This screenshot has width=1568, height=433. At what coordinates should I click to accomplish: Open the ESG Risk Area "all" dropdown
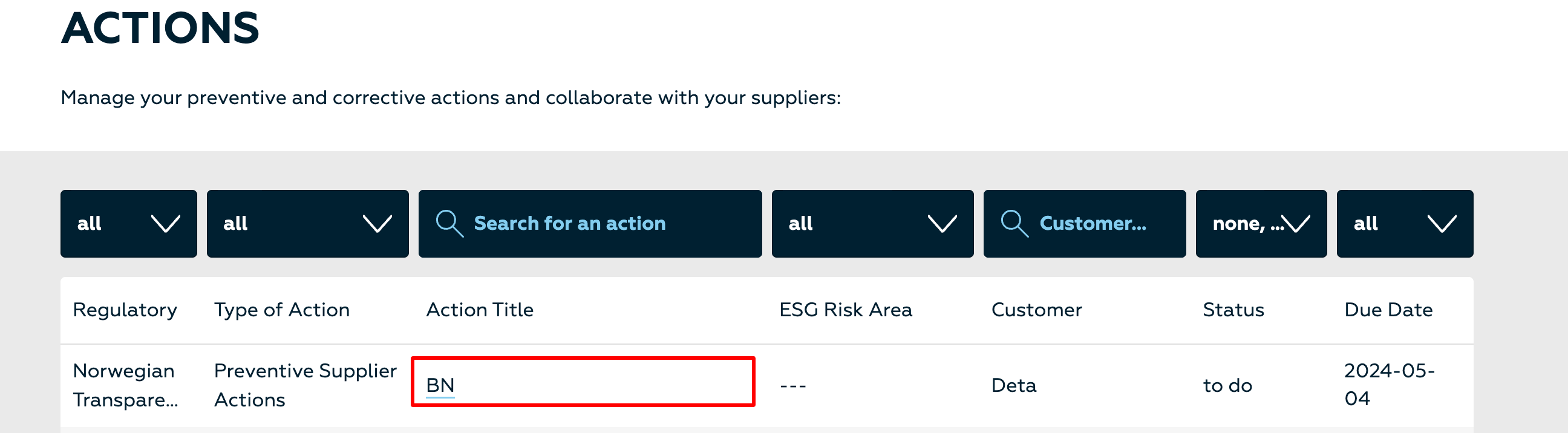click(x=873, y=223)
